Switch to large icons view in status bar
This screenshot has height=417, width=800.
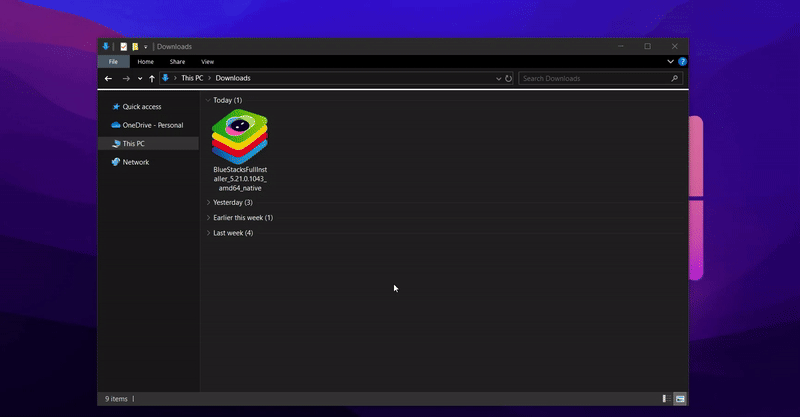point(680,399)
